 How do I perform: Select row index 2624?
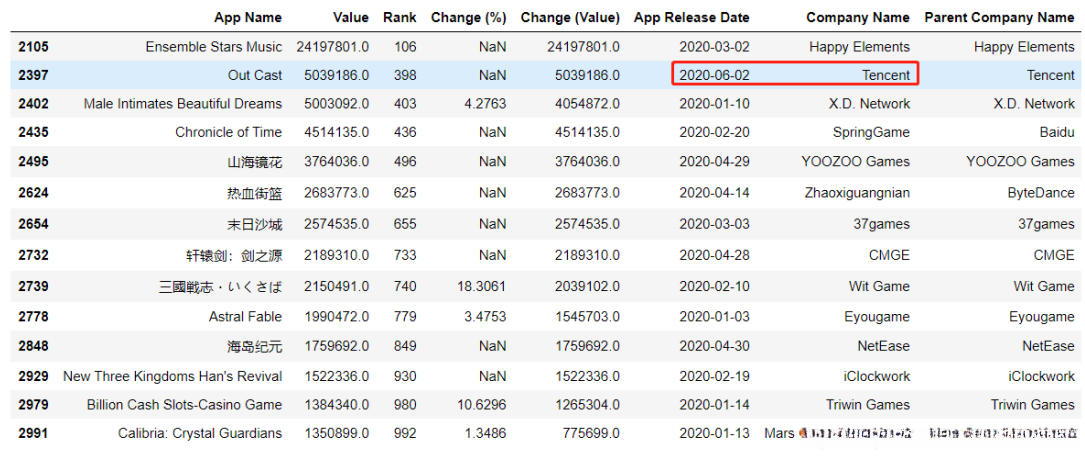click(x=33, y=193)
